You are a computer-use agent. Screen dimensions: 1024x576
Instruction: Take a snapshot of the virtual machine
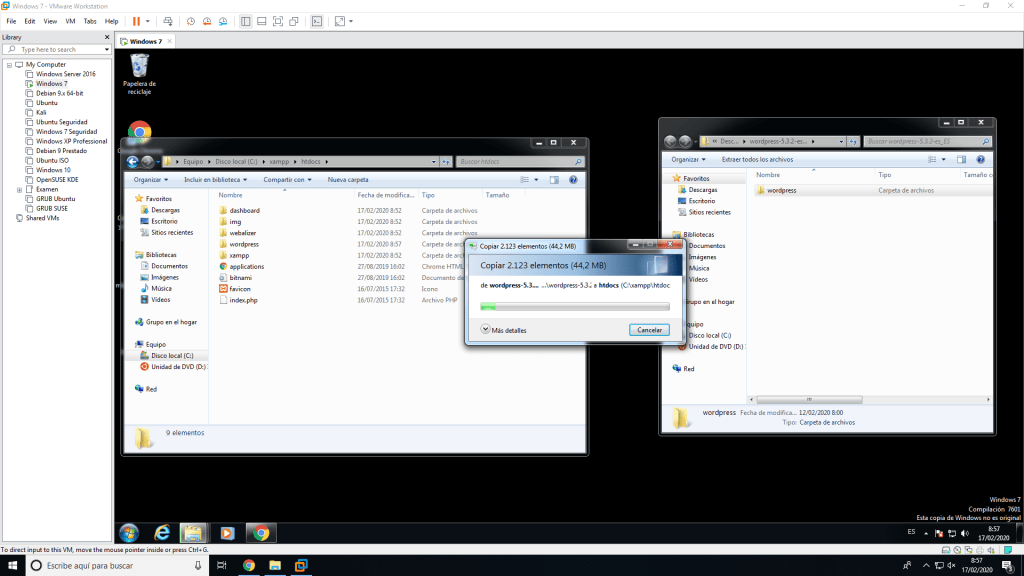click(191, 21)
